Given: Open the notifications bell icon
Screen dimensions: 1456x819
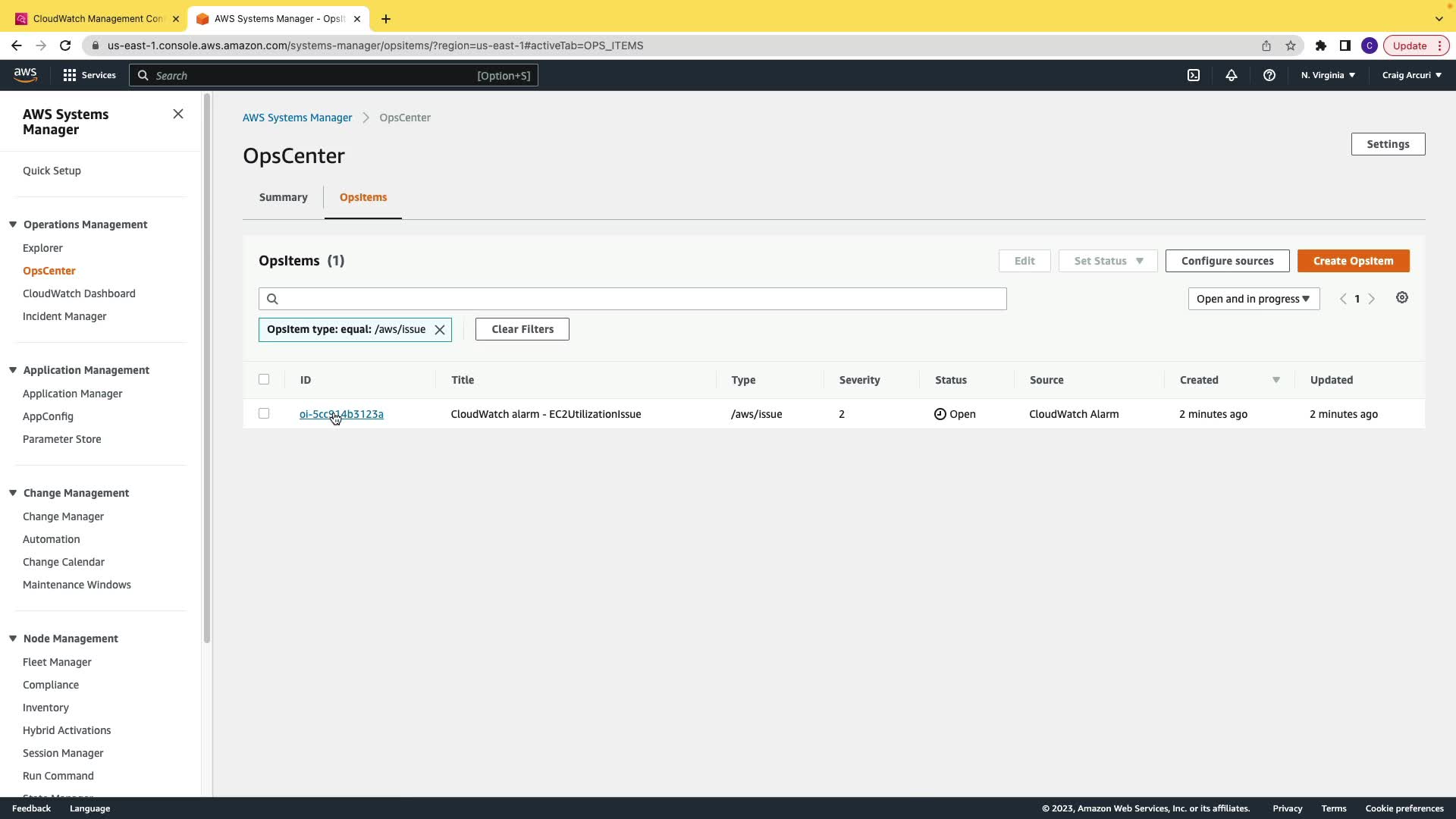Looking at the screenshot, I should pyautogui.click(x=1232, y=75).
